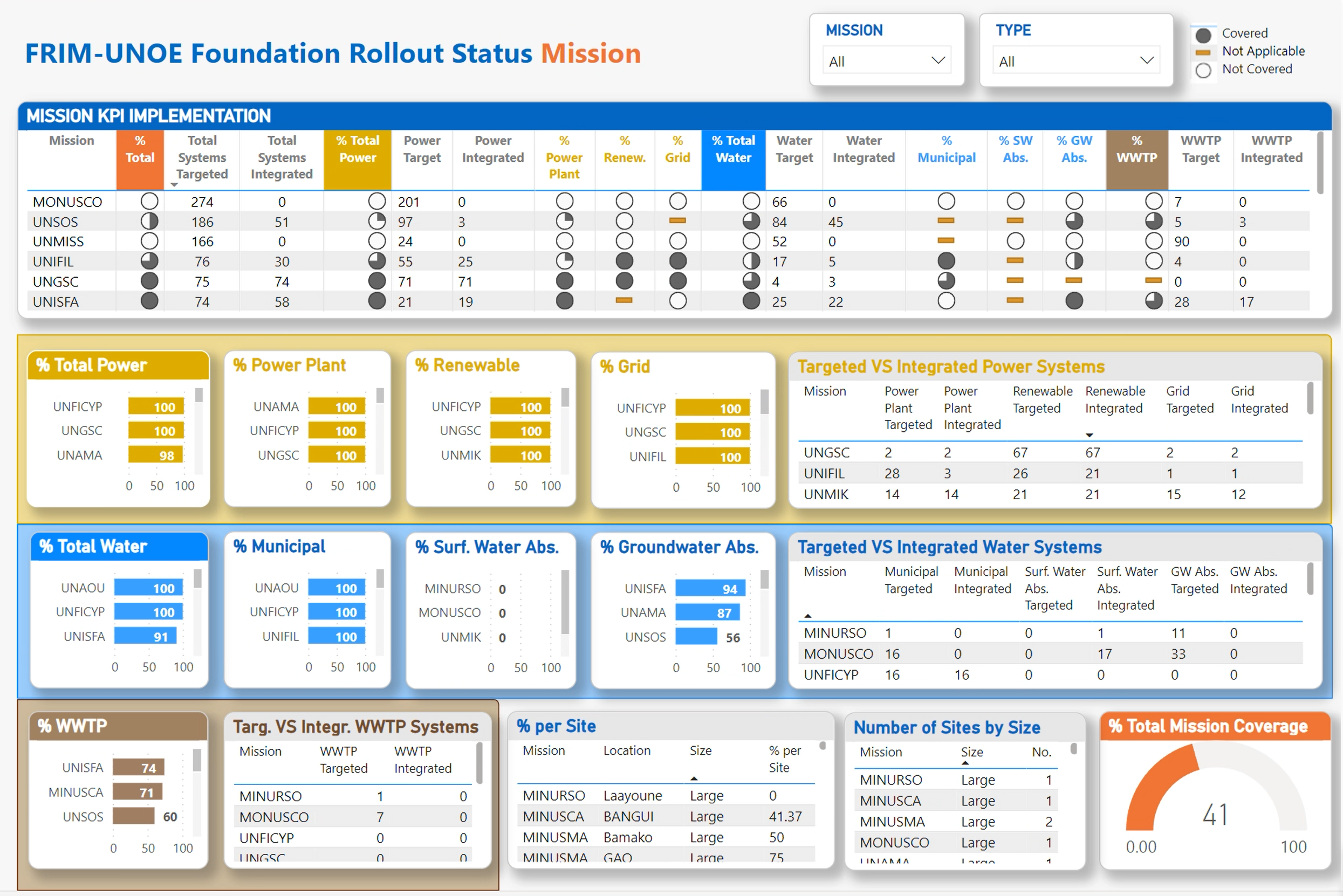Screen dimensions: 1343x896
Task: Click sort arrow under Renewable Integrated header
Action: click(1090, 436)
